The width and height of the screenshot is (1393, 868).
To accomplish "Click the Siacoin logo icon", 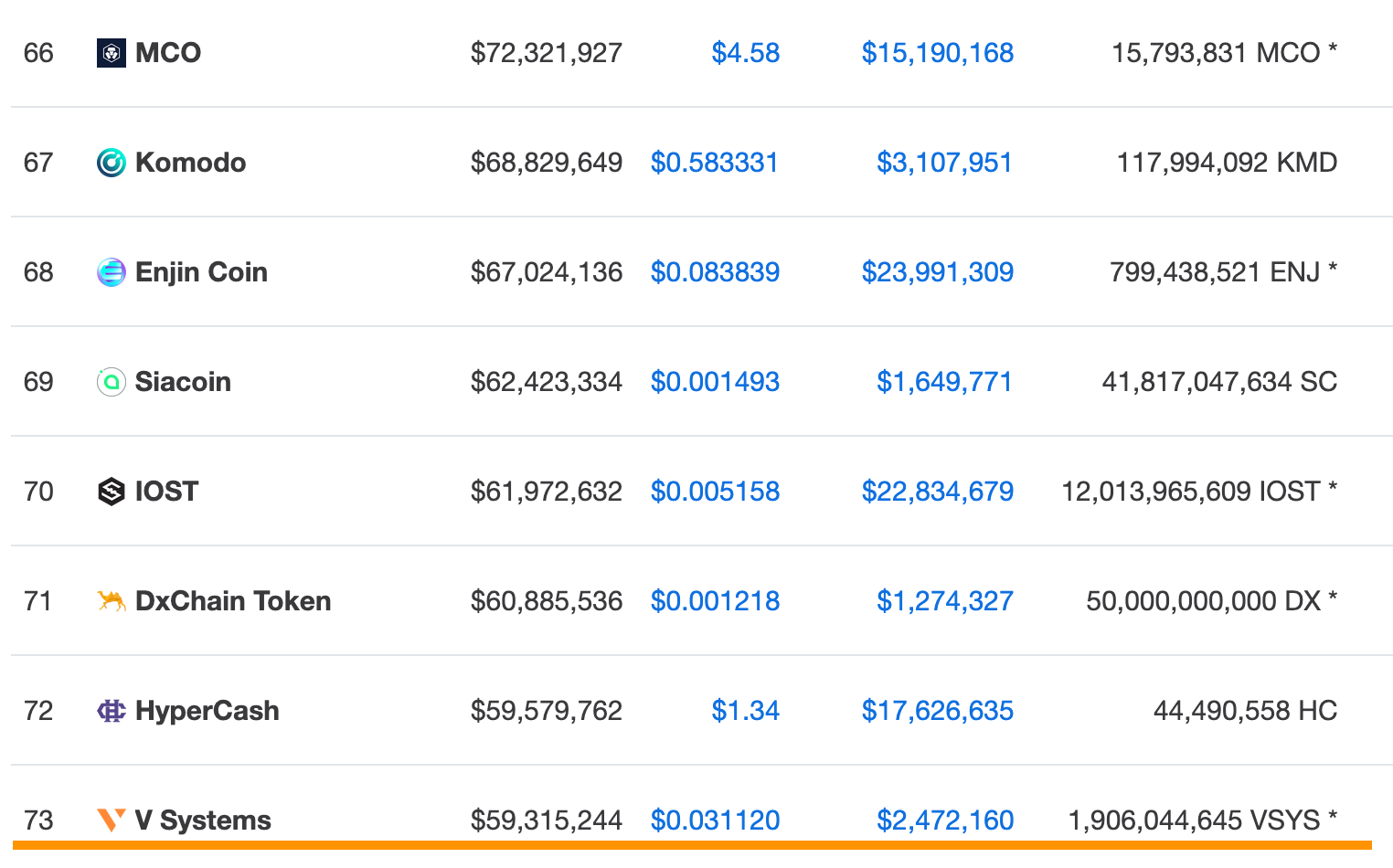I will [x=112, y=382].
